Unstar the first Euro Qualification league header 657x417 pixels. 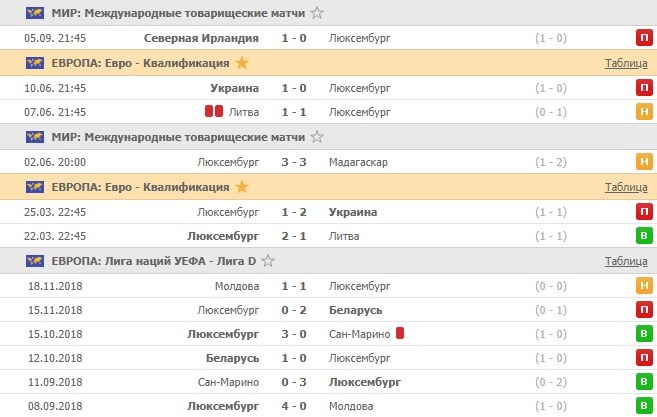(239, 63)
